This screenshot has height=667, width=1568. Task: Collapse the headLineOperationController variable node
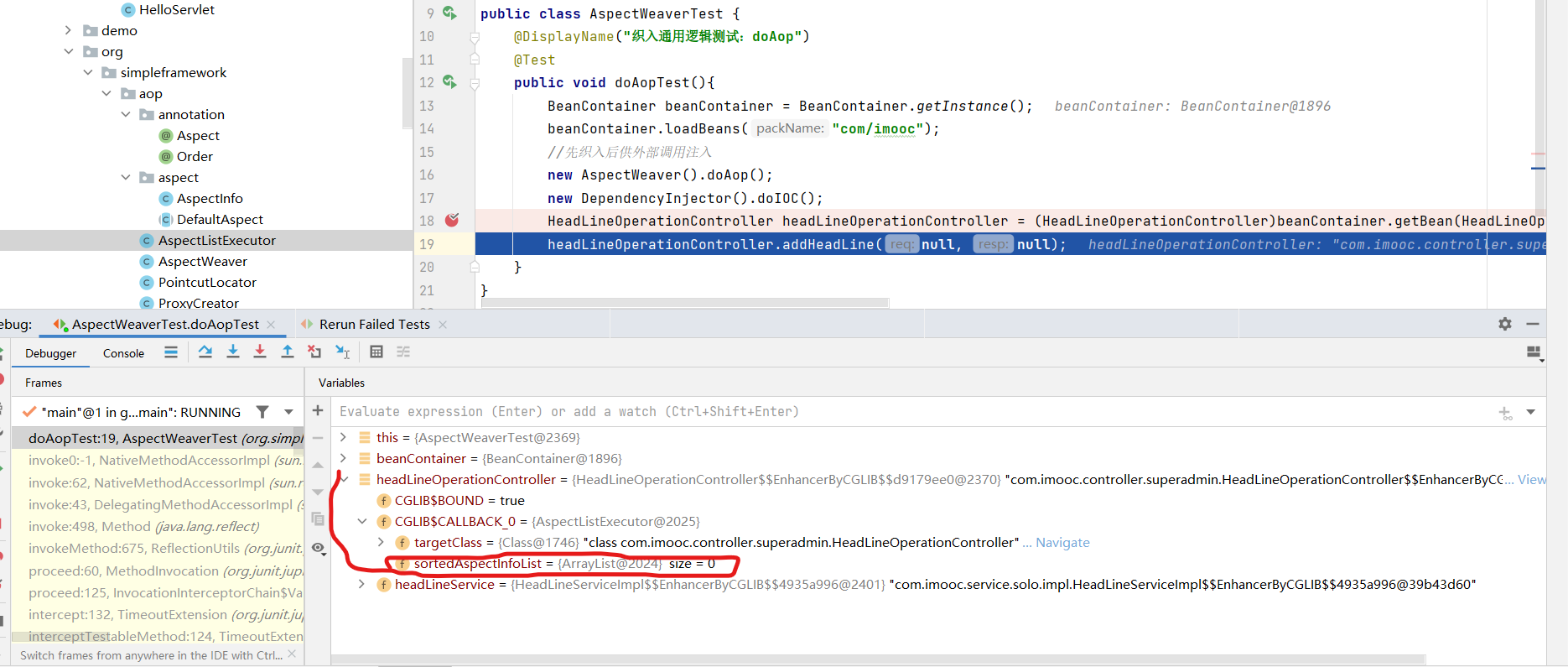(x=343, y=479)
